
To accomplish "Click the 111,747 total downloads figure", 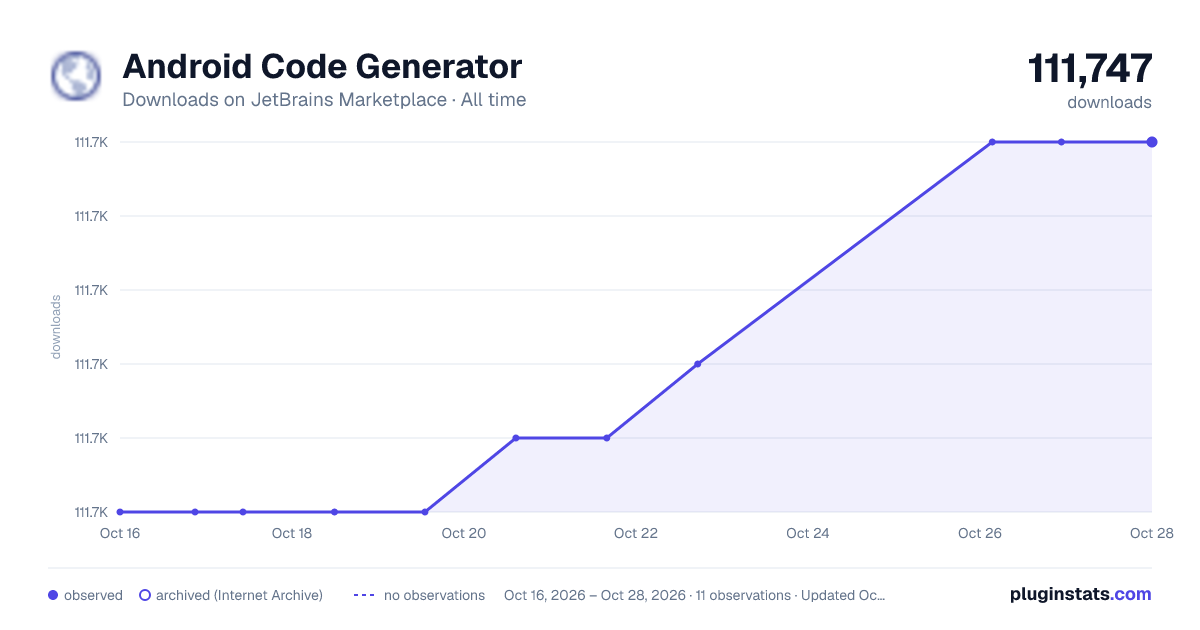I will (1090, 69).
